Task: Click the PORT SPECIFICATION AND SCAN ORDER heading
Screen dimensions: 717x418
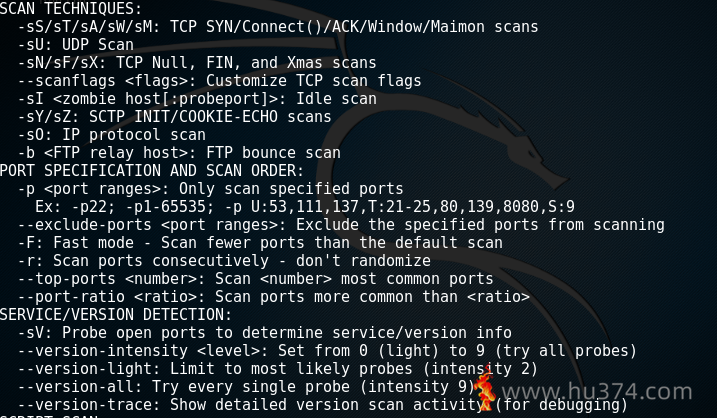Action: coord(152,171)
